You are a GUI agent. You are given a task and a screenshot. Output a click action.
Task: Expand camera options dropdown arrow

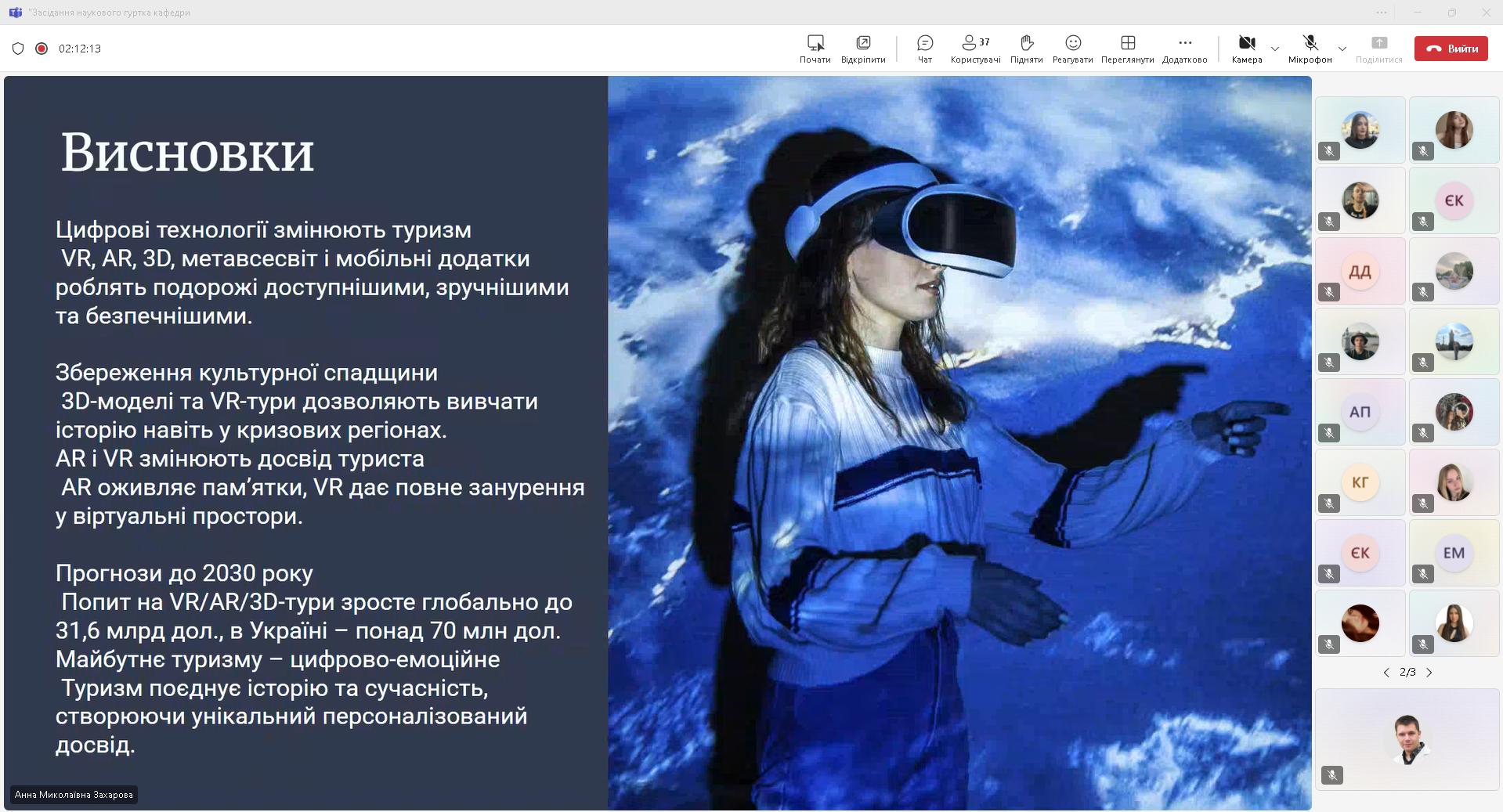tap(1275, 49)
